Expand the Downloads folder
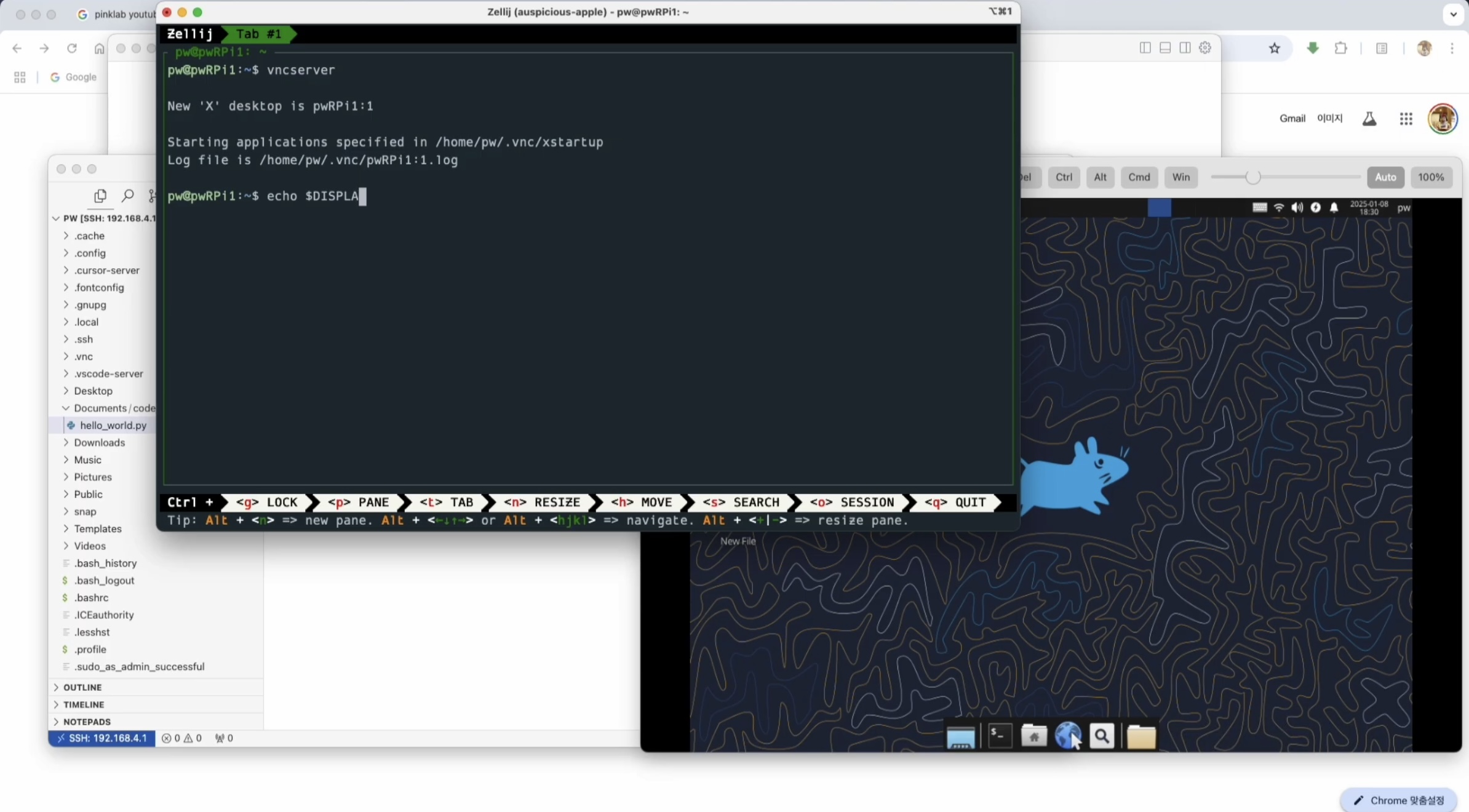The image size is (1469, 812). [99, 442]
